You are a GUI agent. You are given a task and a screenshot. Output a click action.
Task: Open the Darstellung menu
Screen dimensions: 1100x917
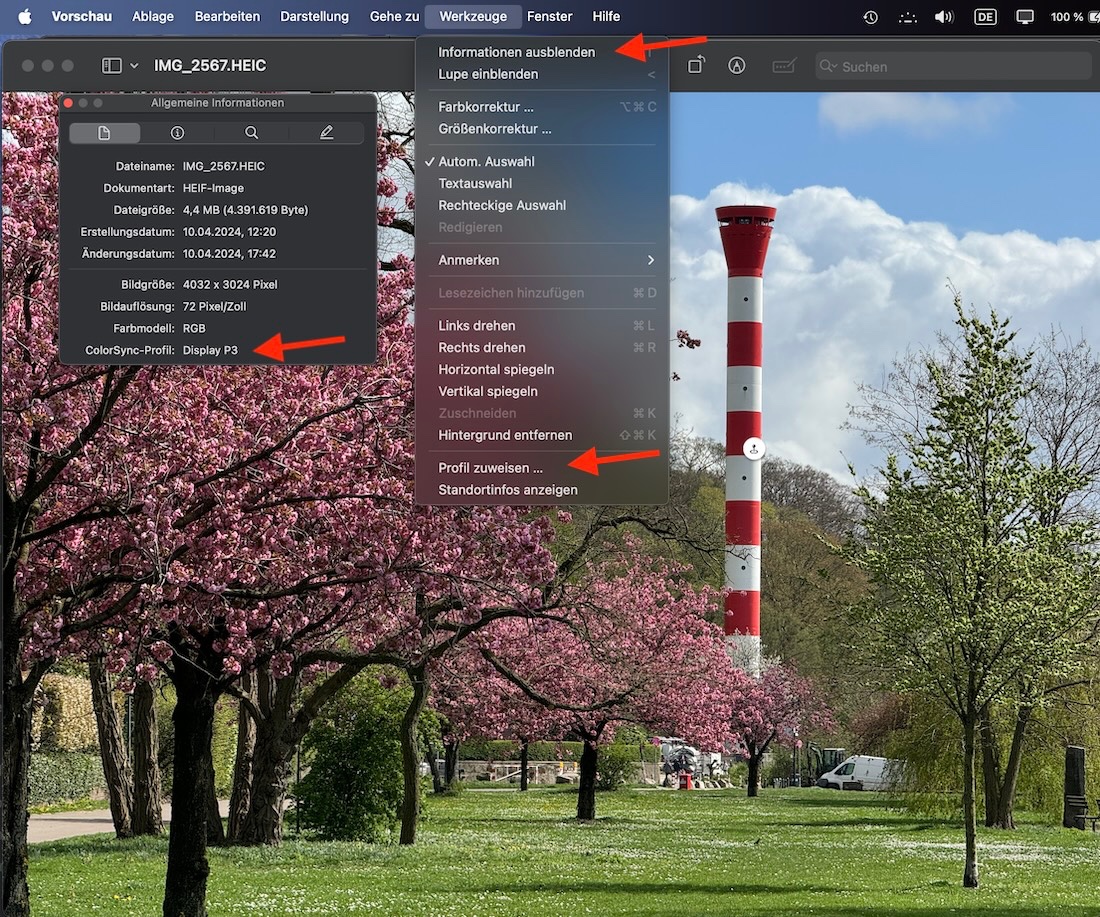point(314,16)
